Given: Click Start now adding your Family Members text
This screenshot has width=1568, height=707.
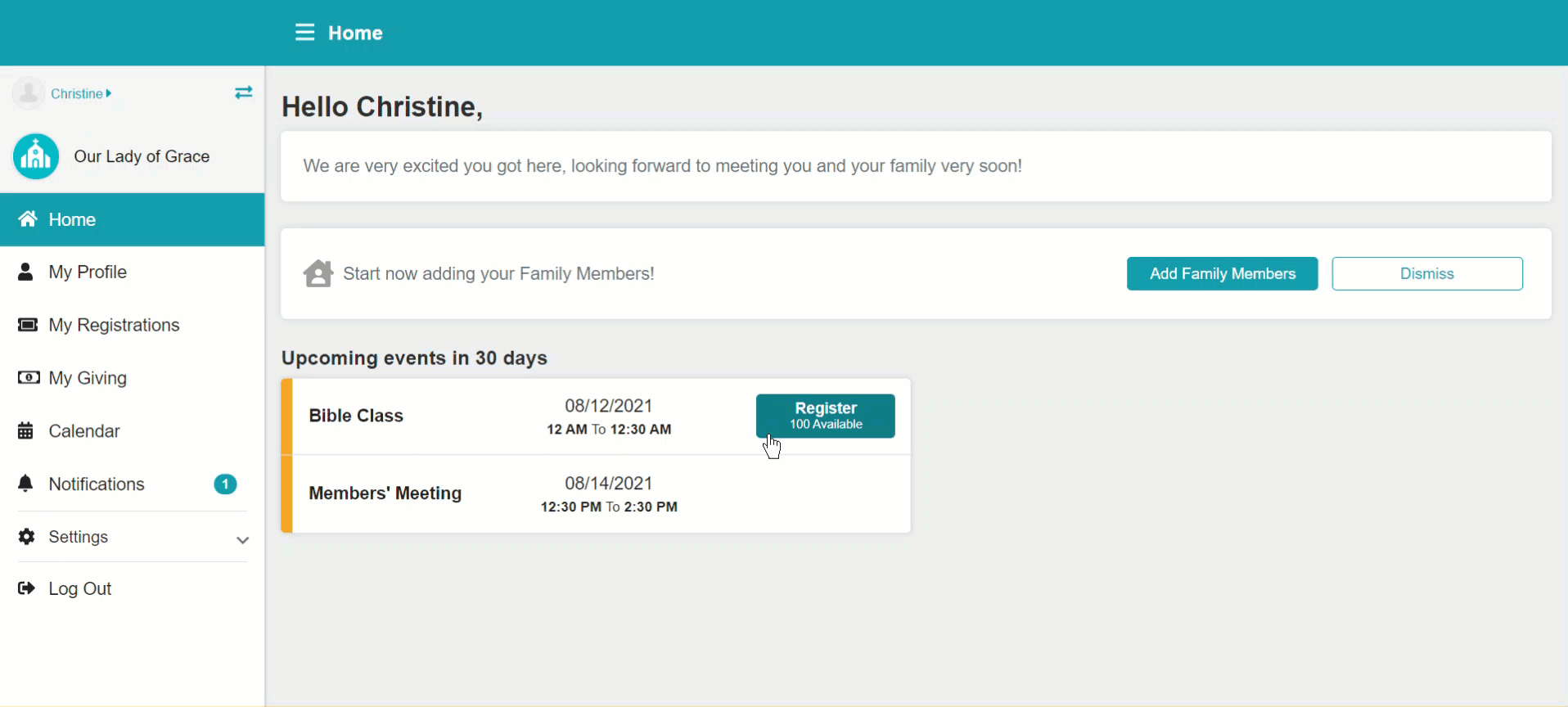Looking at the screenshot, I should click(x=498, y=273).
